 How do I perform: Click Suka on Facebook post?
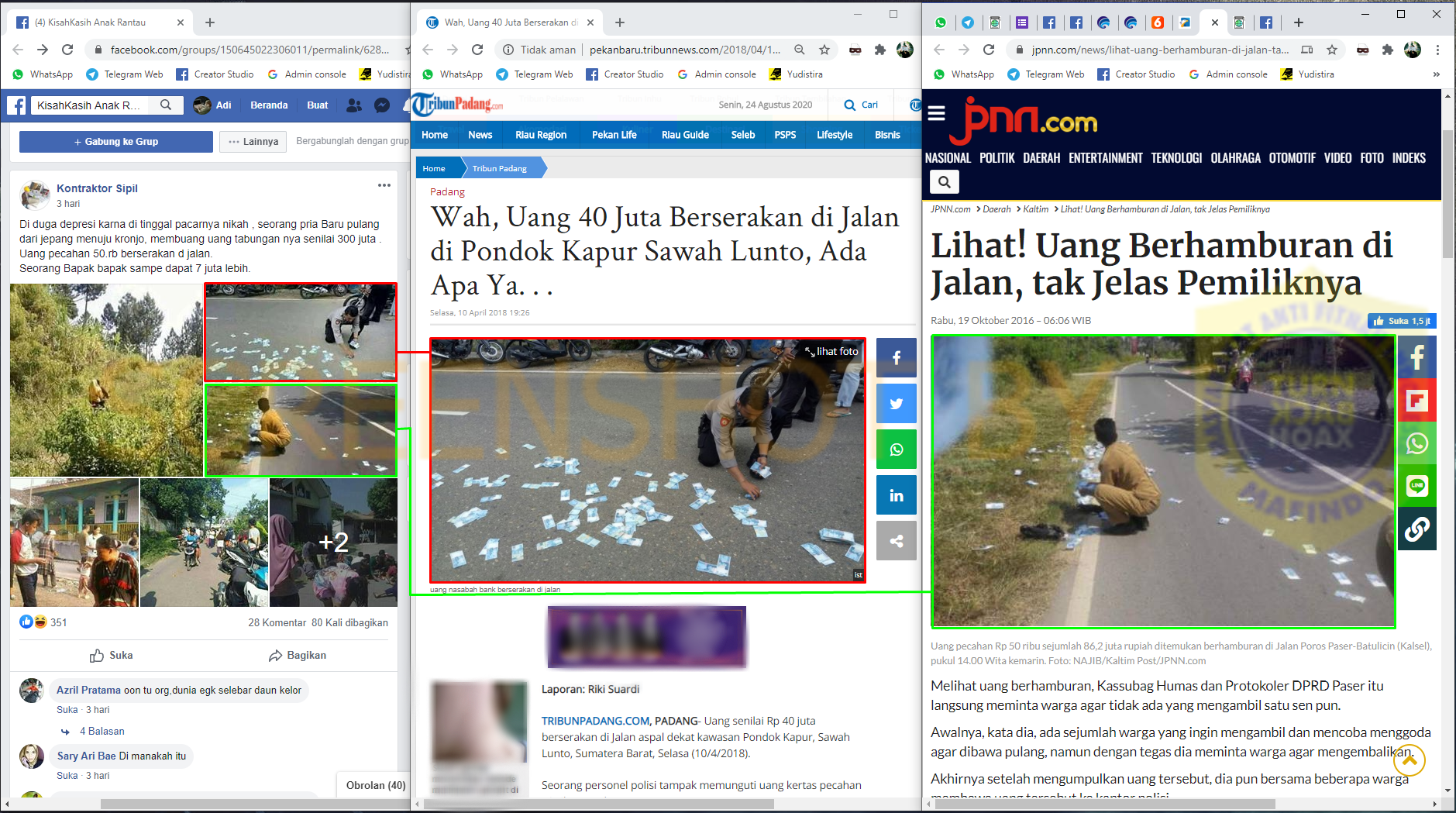[x=112, y=656]
